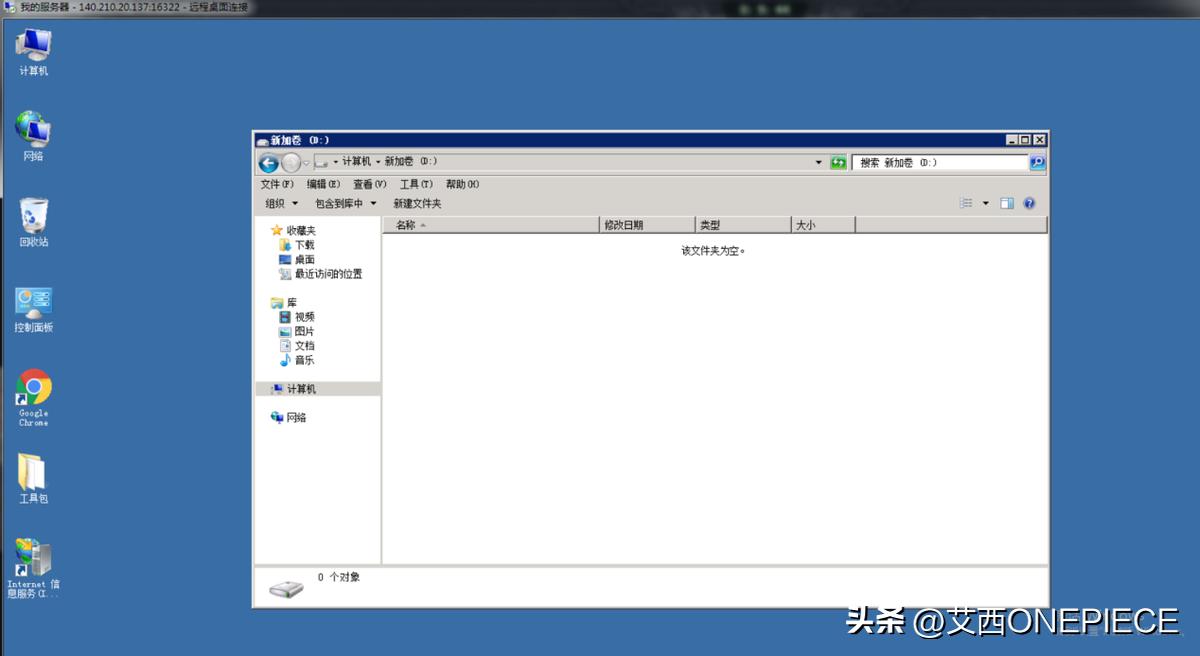Click inside the 搜索 新加卷 search box
Viewport: 1200px width, 656px height.
point(930,162)
